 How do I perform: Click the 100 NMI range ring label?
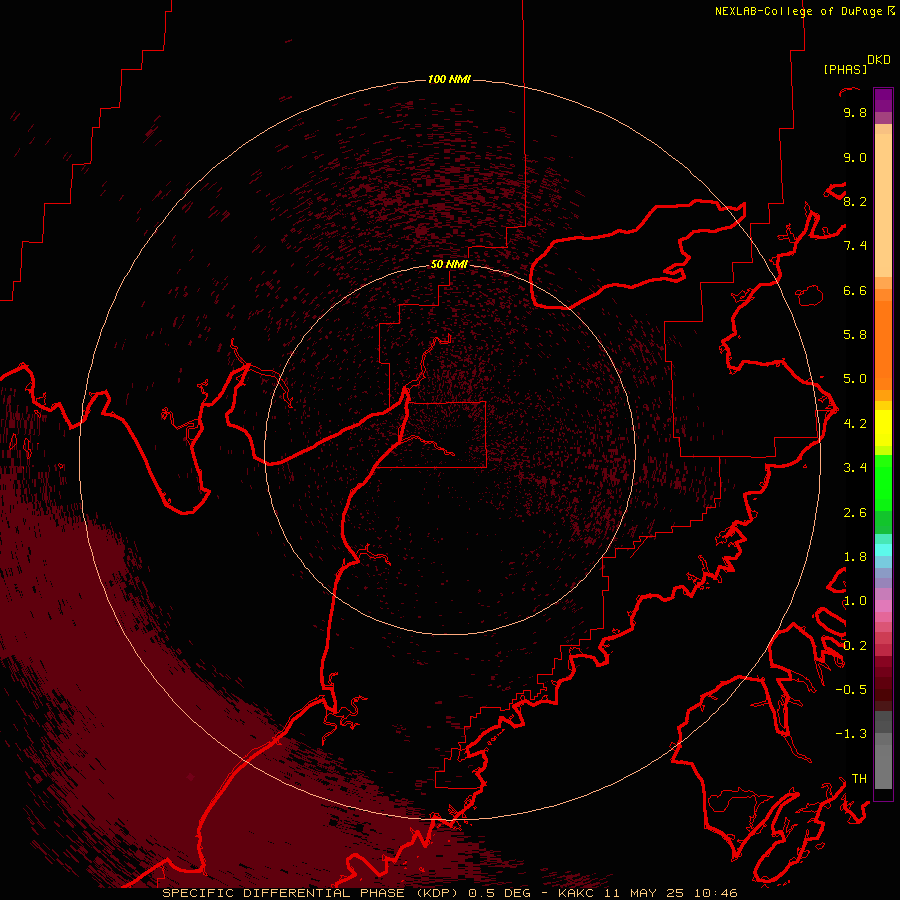coord(449,79)
